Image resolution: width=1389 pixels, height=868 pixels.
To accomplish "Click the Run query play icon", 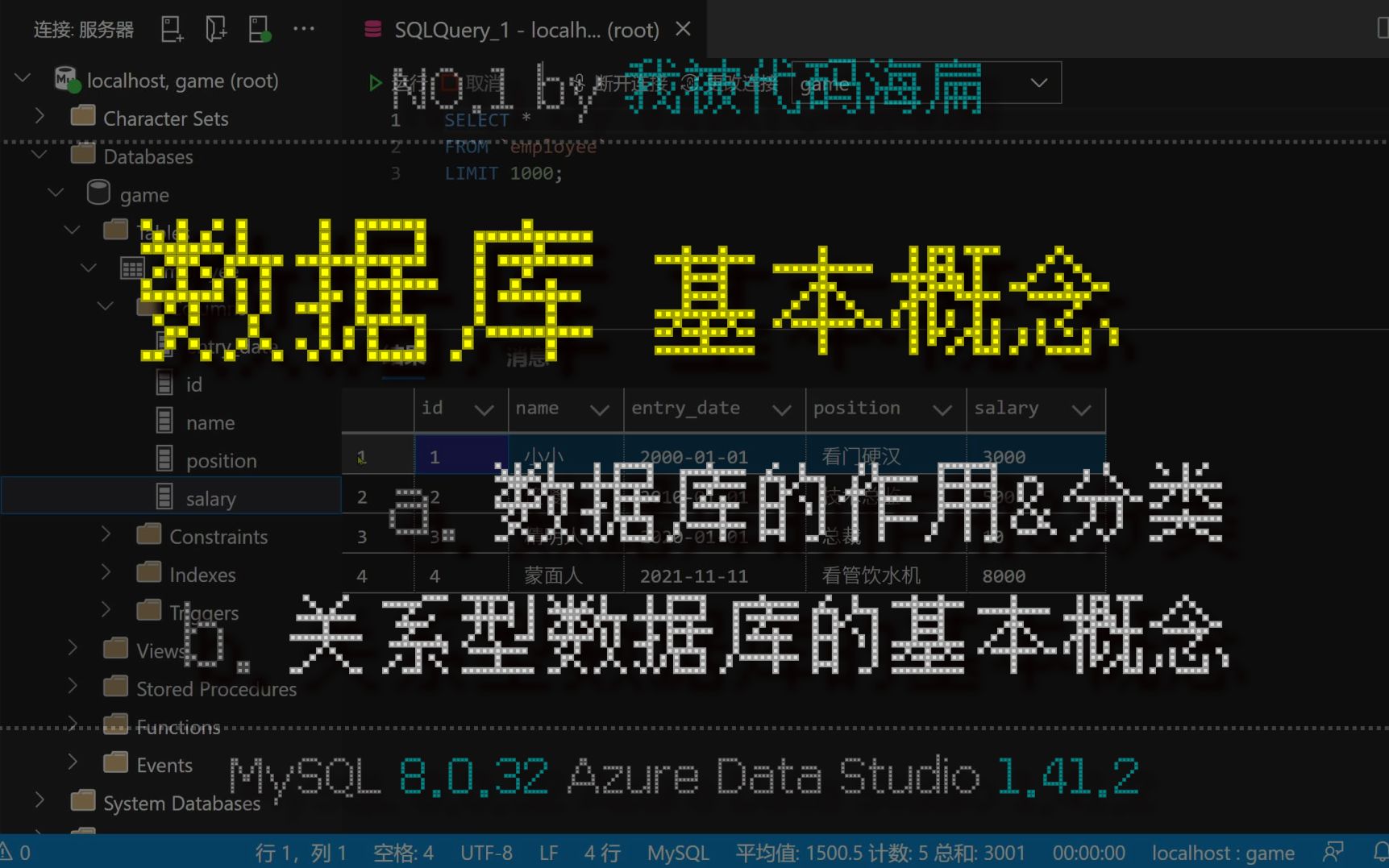I will [x=375, y=83].
